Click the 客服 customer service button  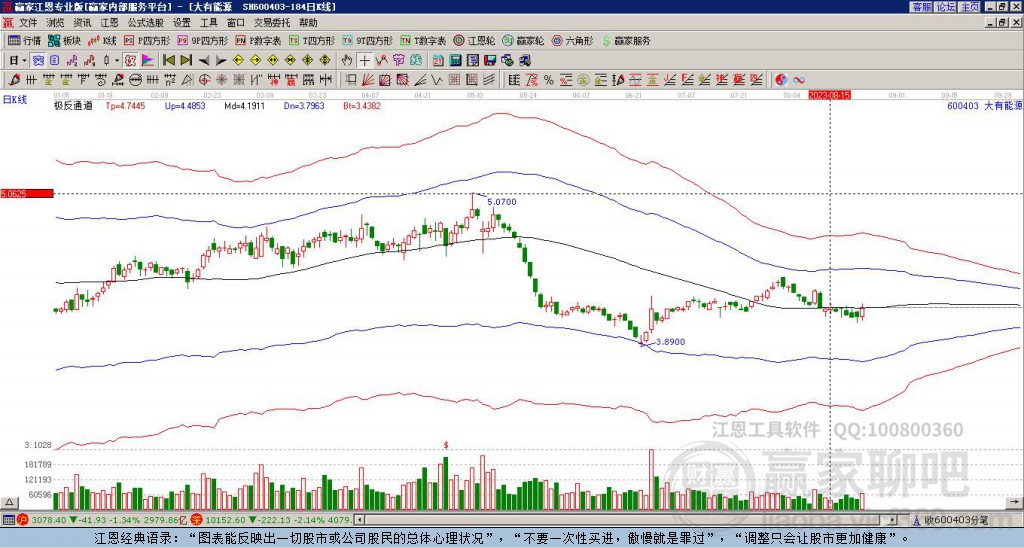[x=922, y=7]
